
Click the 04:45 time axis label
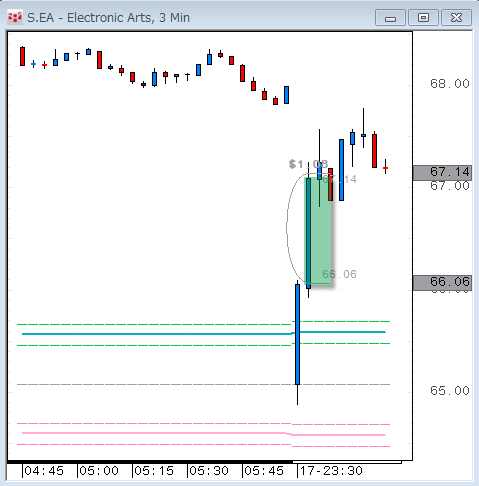point(44,471)
